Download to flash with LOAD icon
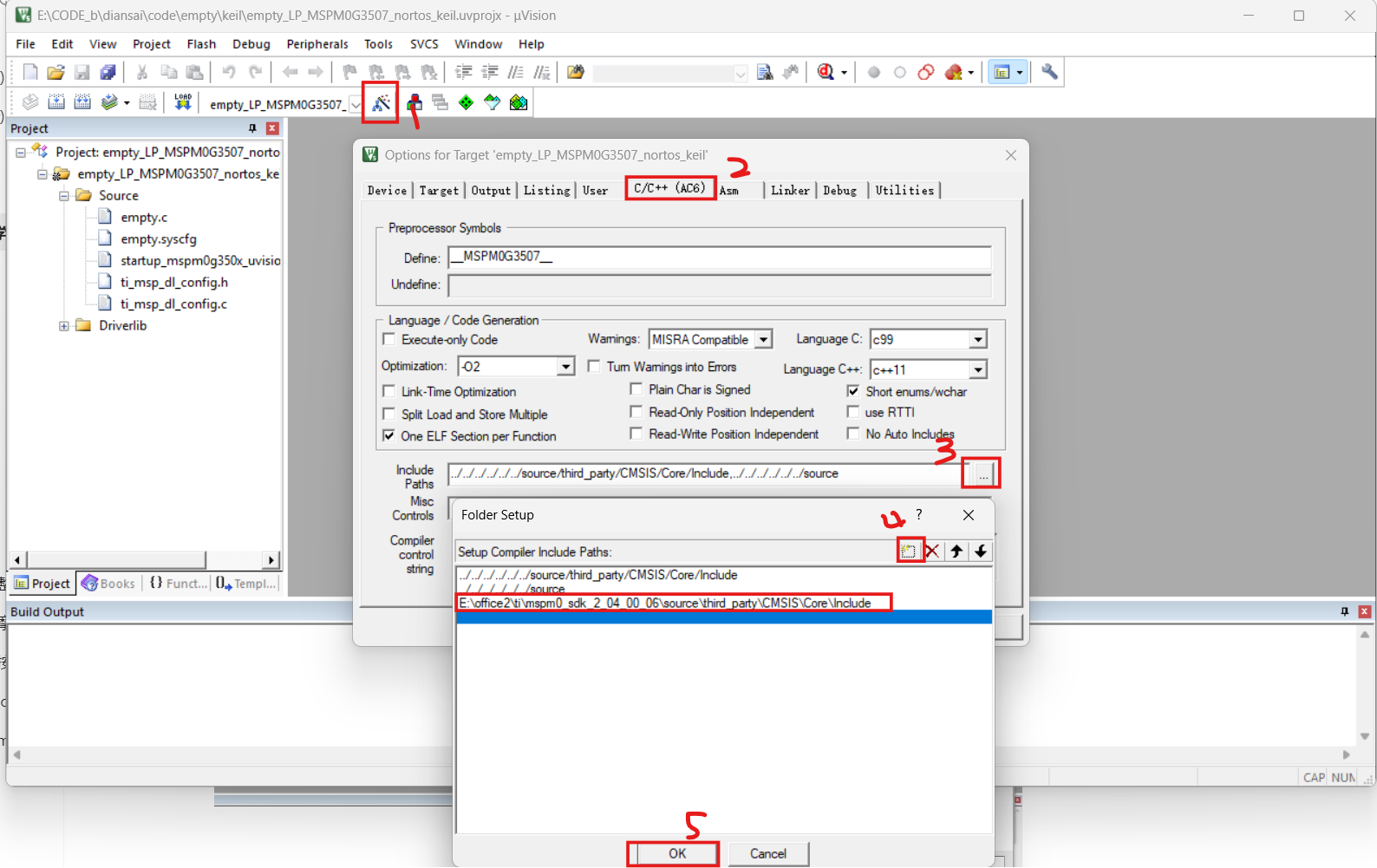1377x868 pixels. pos(182,103)
